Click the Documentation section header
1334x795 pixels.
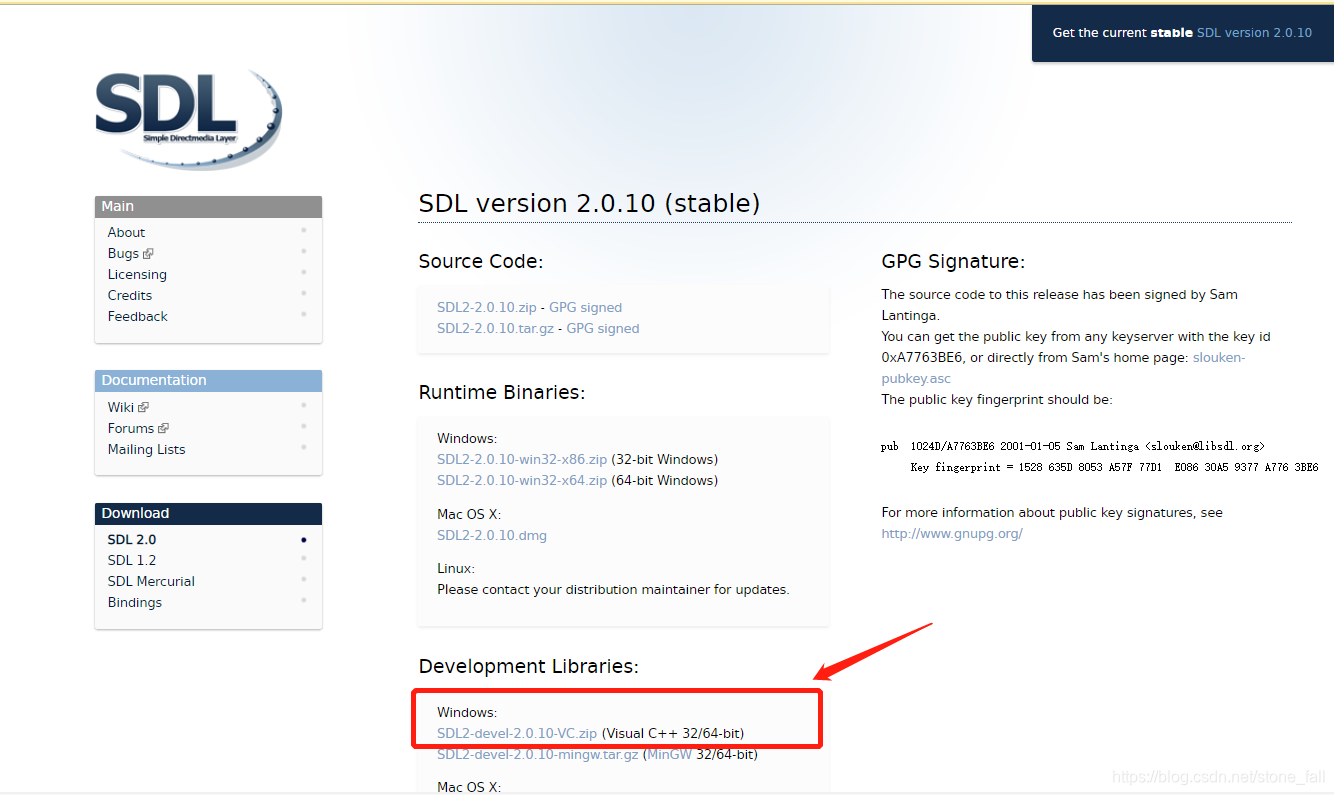tap(208, 380)
